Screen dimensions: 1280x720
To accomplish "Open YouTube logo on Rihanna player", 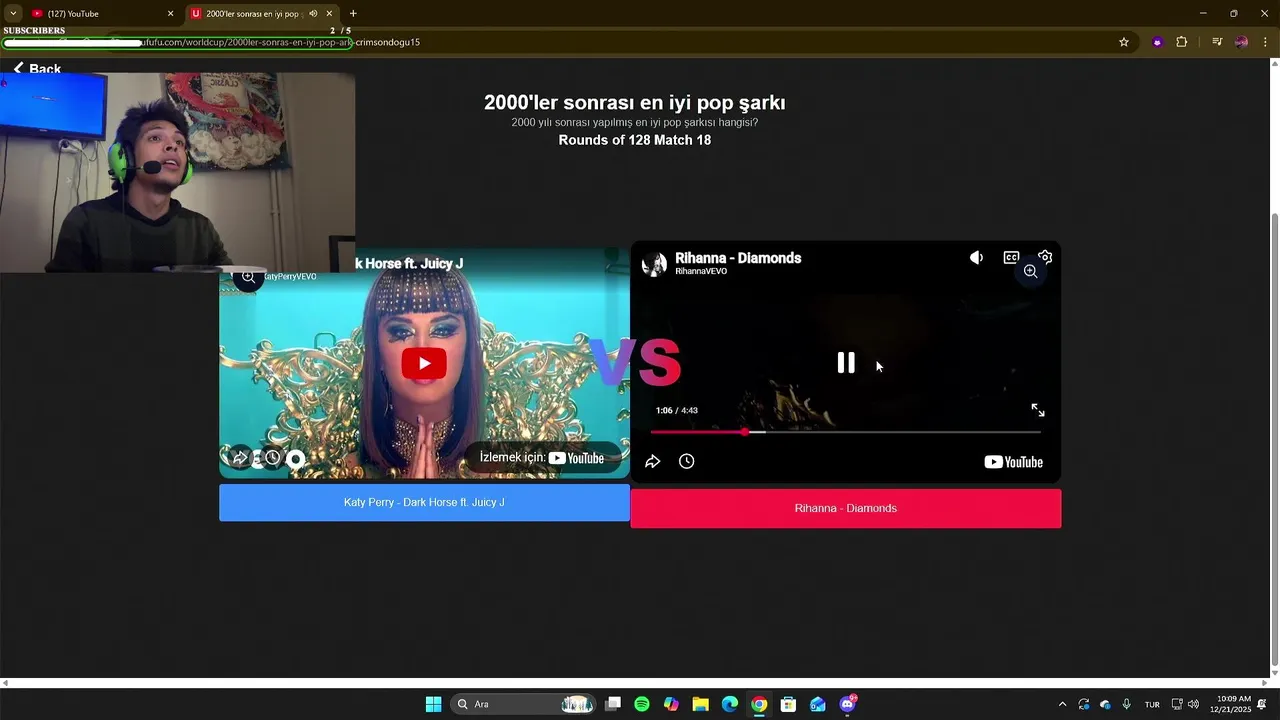I will pos(1013,462).
